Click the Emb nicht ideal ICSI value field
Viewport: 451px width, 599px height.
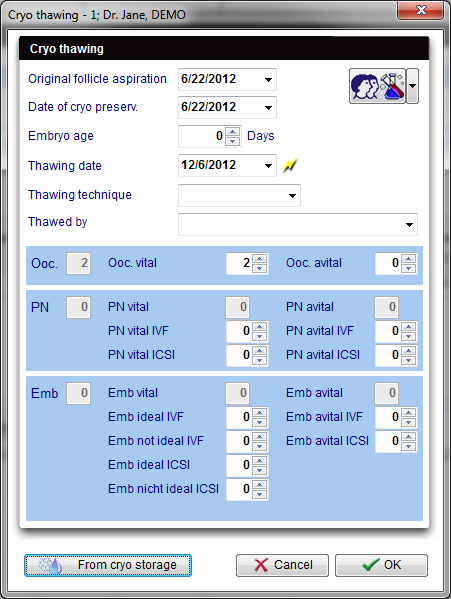point(239,489)
